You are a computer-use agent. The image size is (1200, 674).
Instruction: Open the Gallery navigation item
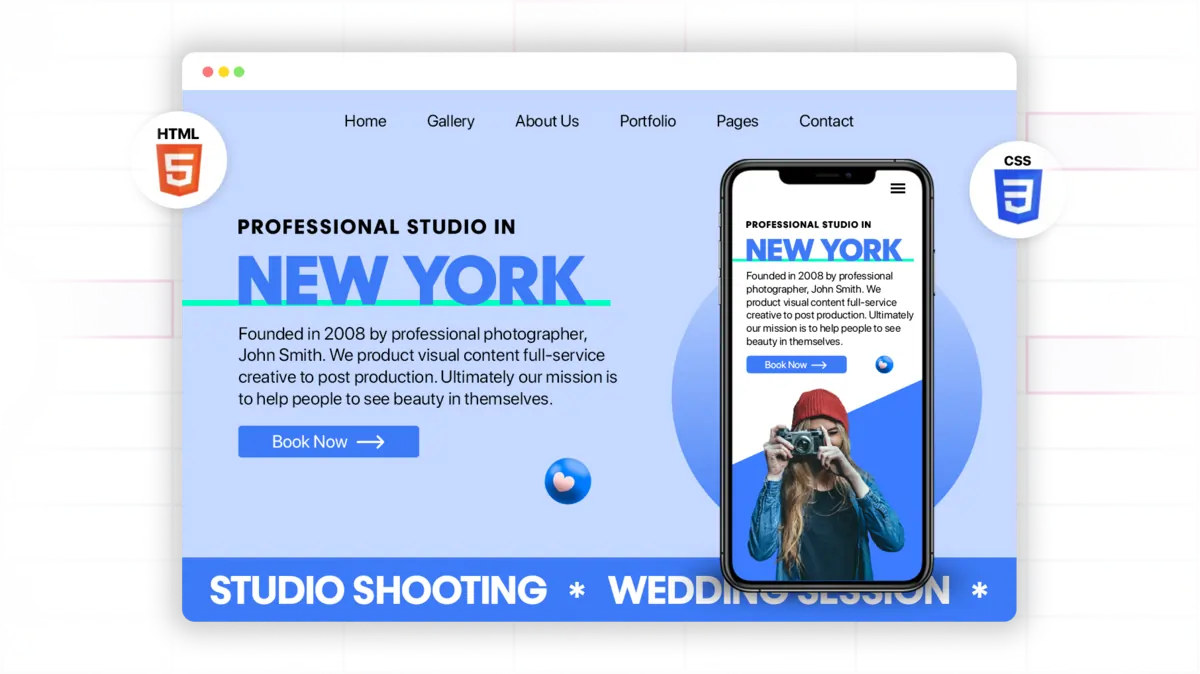click(450, 121)
